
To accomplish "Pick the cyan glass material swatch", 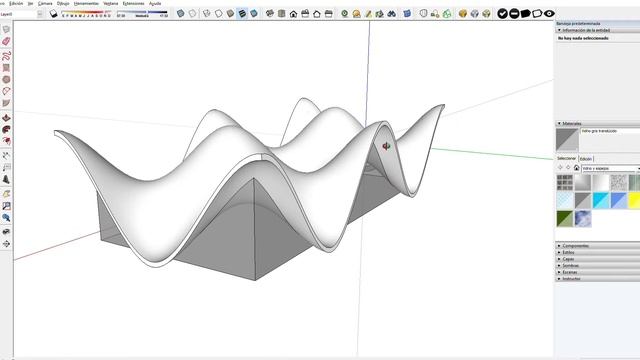I will tap(601, 200).
